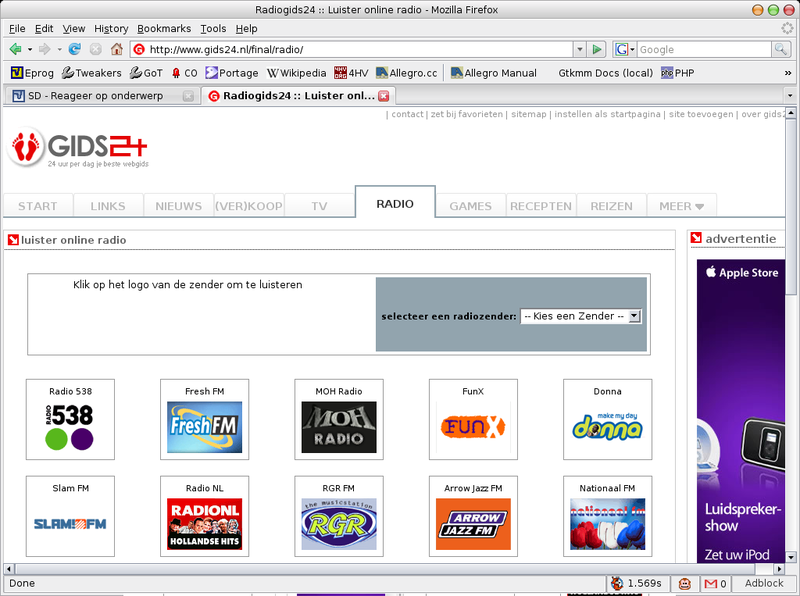
Task: Open the File menu
Action: point(17,29)
